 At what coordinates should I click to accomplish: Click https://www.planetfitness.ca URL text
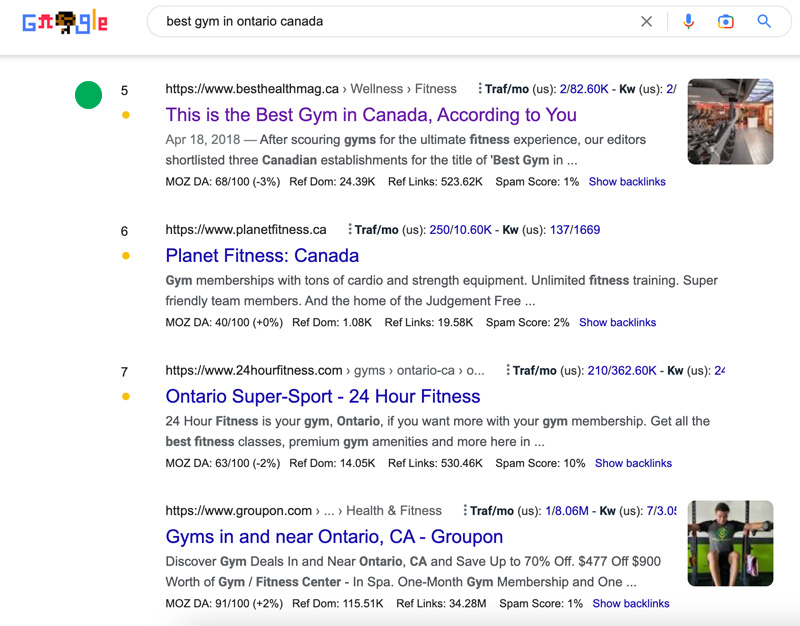pyautogui.click(x=246, y=230)
